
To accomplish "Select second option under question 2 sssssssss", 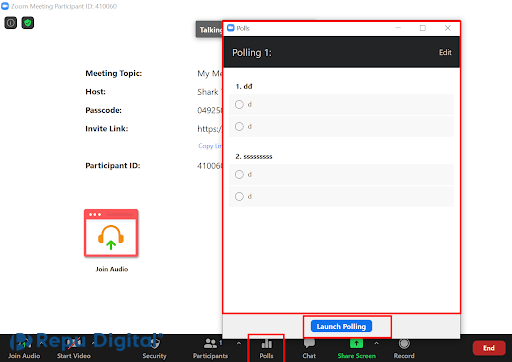I will coord(341,196).
